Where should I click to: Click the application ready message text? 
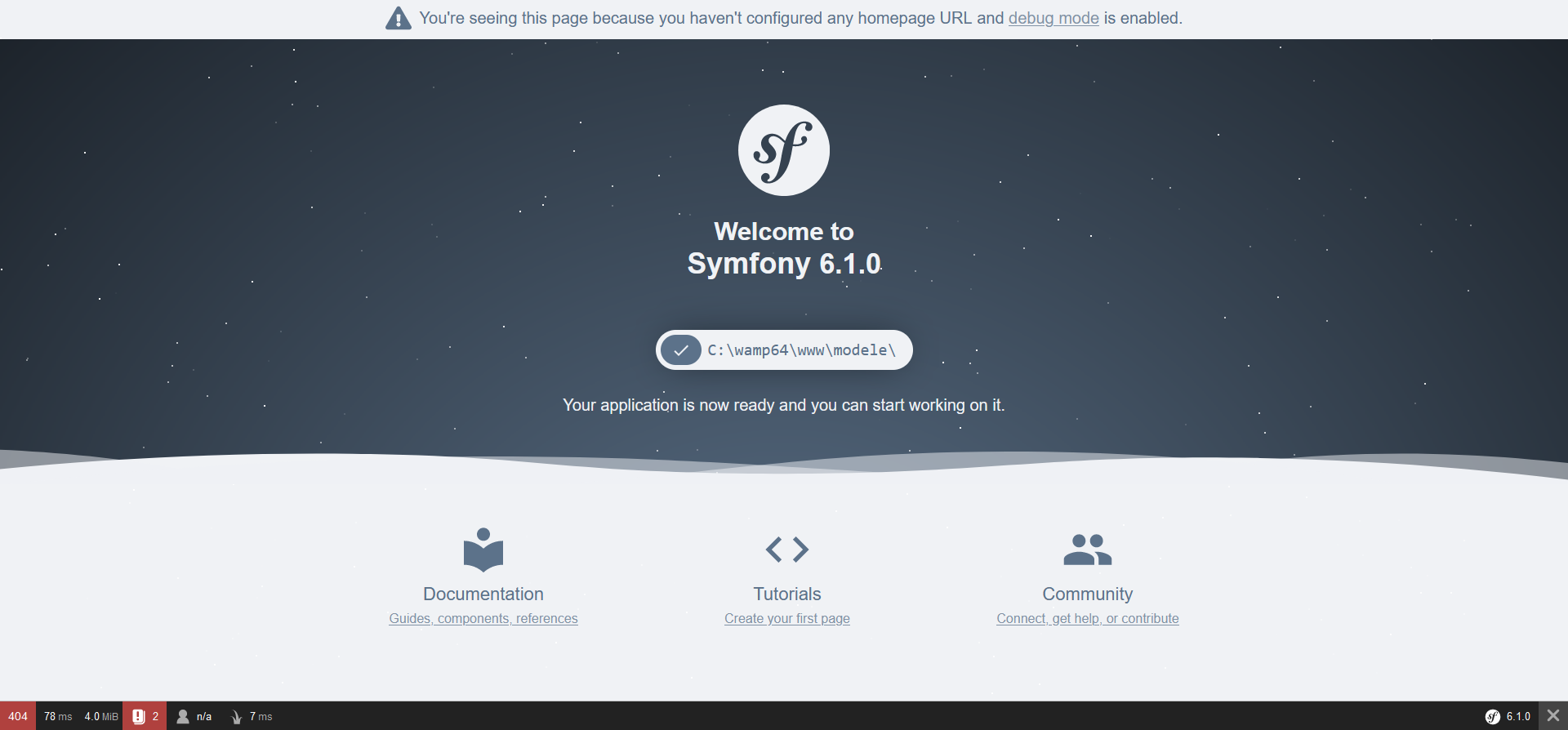[x=784, y=405]
